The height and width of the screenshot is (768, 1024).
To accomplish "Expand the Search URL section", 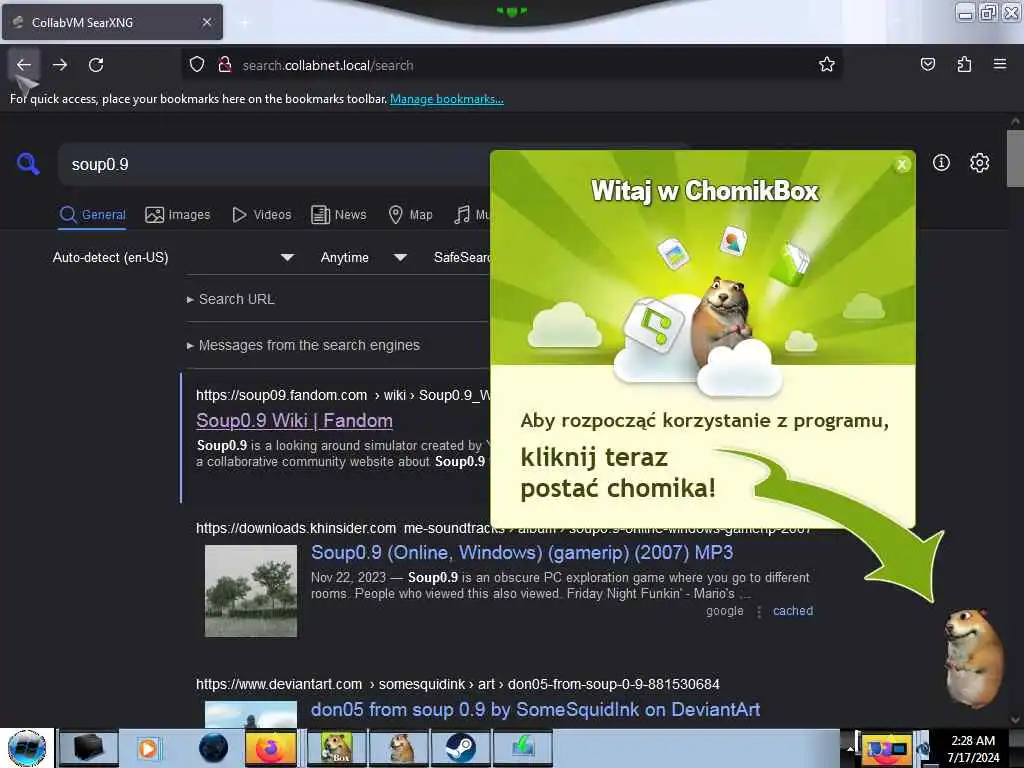I will tap(231, 299).
